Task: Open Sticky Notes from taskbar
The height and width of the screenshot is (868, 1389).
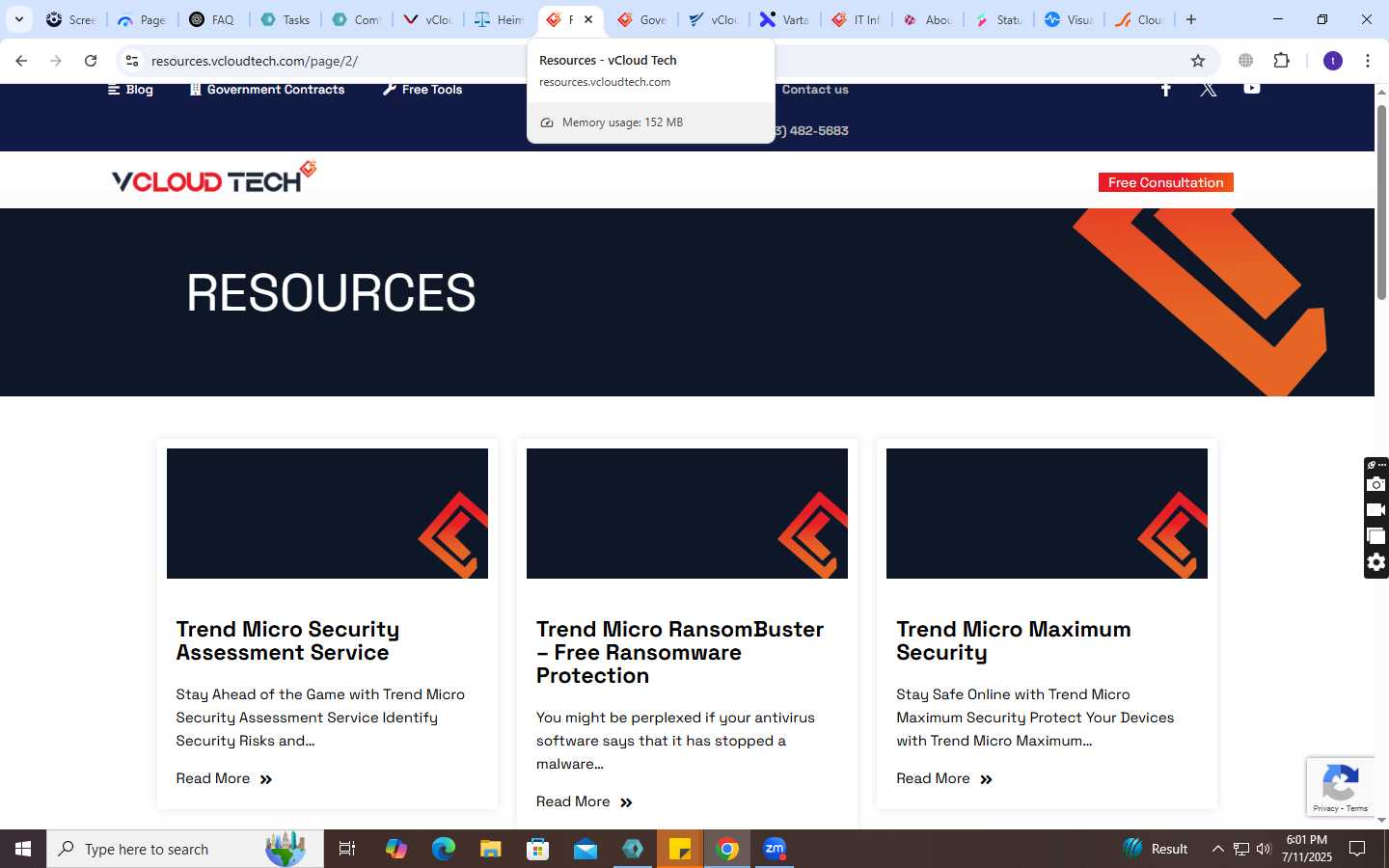Action: pos(680,849)
